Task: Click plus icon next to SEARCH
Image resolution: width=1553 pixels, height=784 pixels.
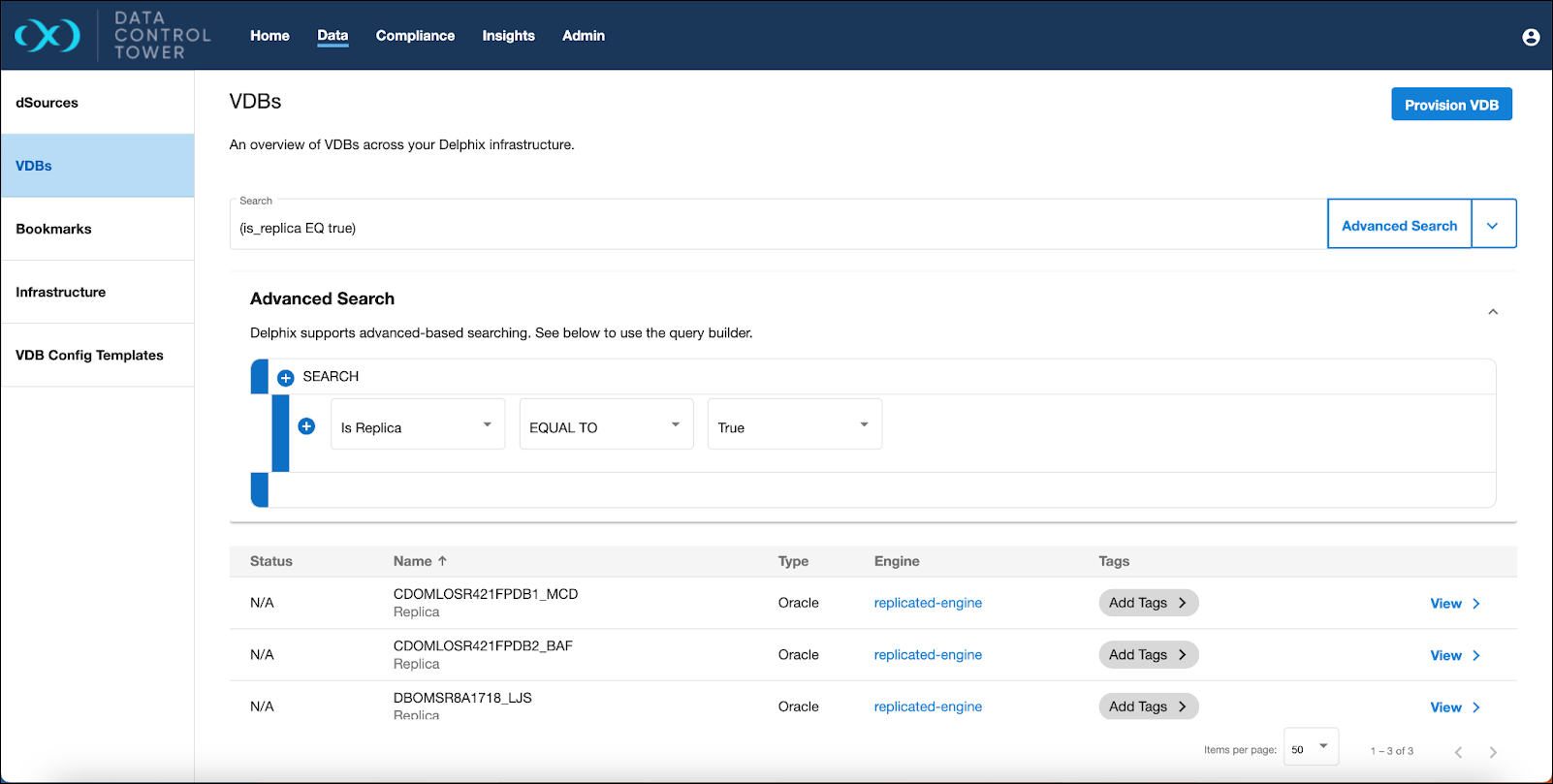Action: pyautogui.click(x=285, y=378)
